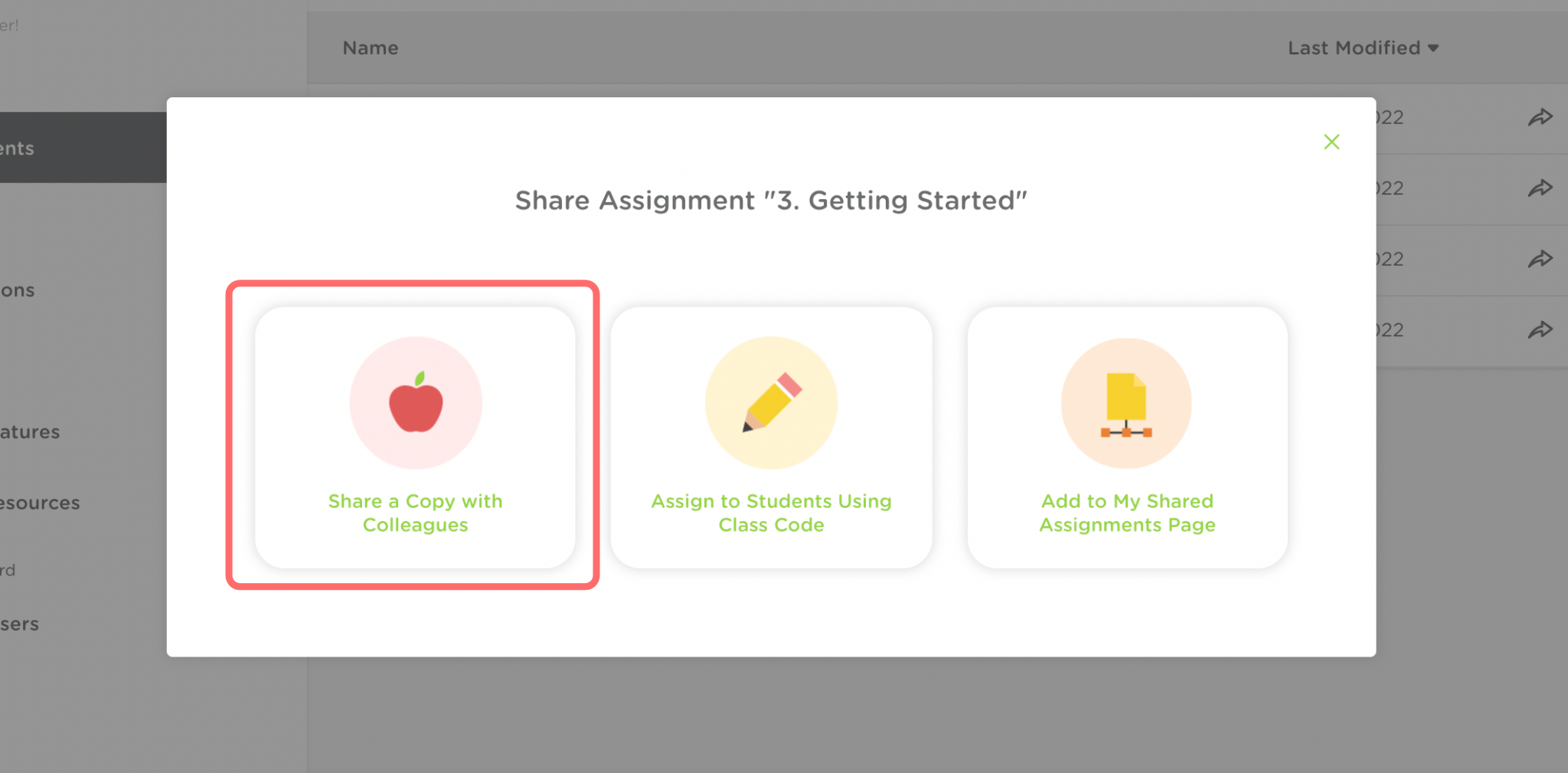This screenshot has width=1568, height=773.
Task: Open the sidebar item ending in 'sers'
Action: point(20,624)
